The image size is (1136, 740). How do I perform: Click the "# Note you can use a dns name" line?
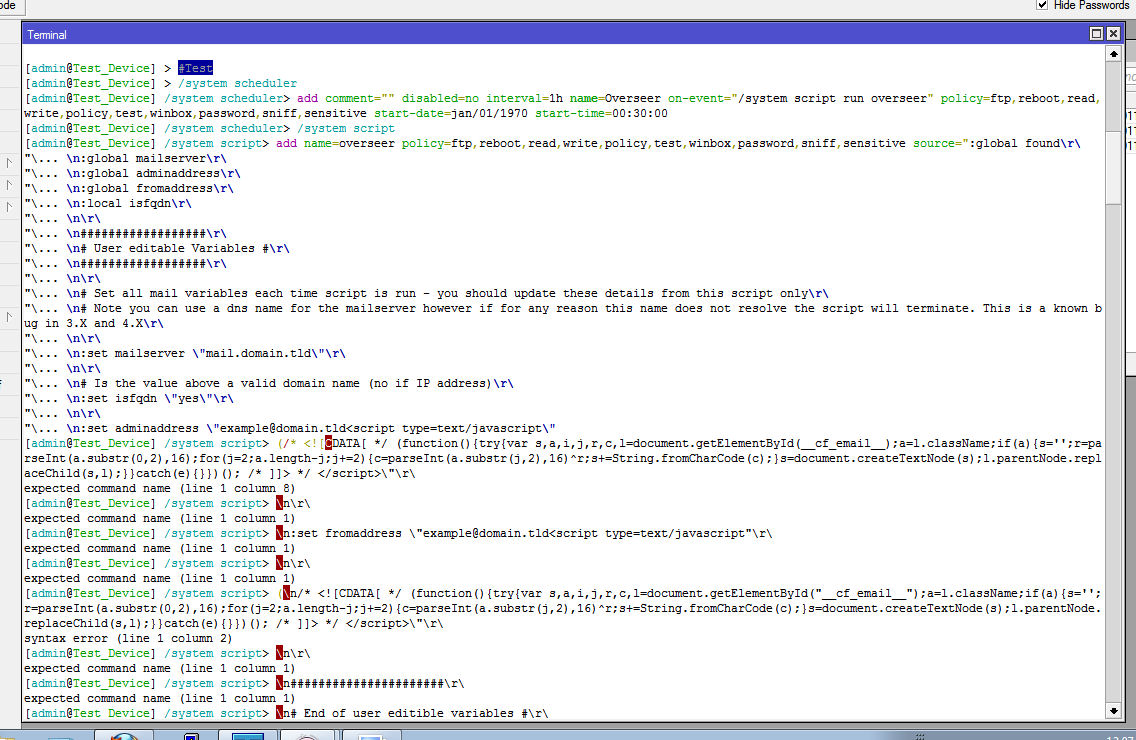tap(563, 316)
